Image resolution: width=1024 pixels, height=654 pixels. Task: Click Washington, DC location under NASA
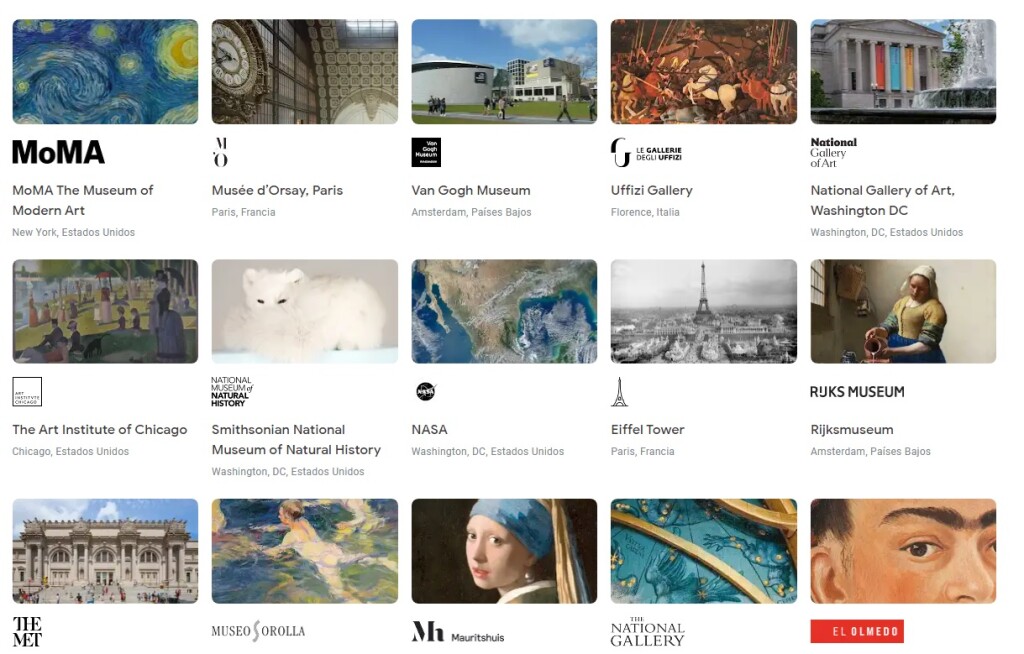pyautogui.click(x=488, y=451)
